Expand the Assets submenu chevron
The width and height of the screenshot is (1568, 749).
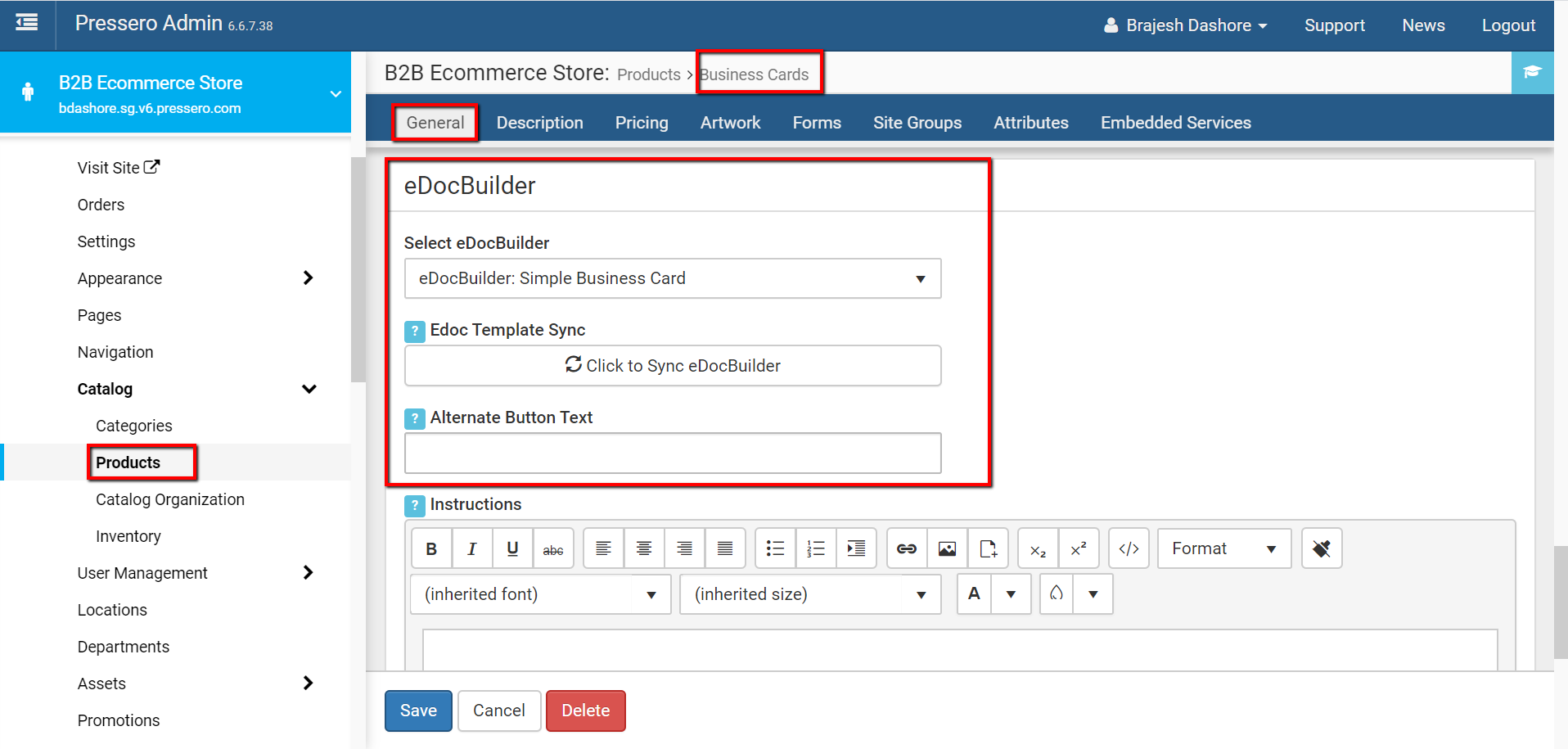pos(309,684)
